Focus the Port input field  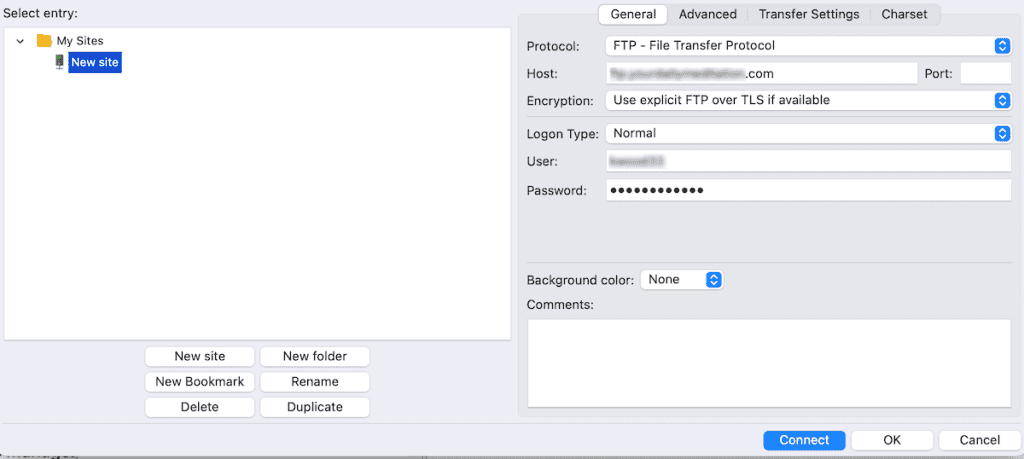tap(986, 74)
